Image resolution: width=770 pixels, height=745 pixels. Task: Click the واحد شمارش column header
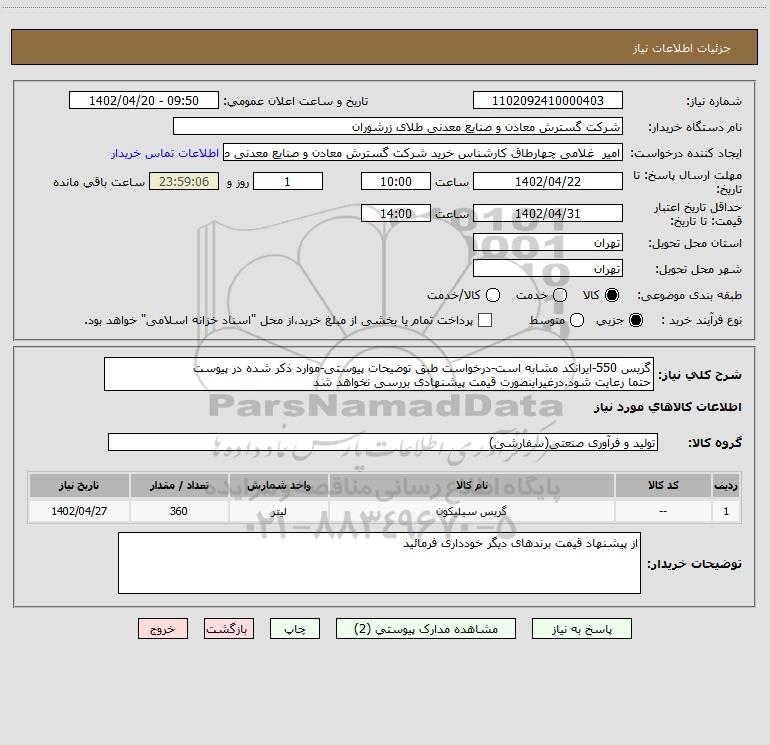[x=278, y=485]
